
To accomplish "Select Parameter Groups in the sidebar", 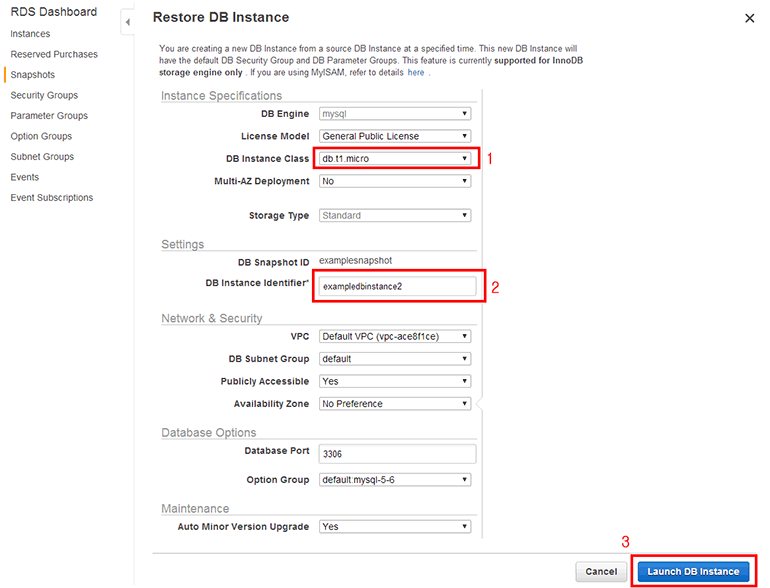I will point(49,116).
